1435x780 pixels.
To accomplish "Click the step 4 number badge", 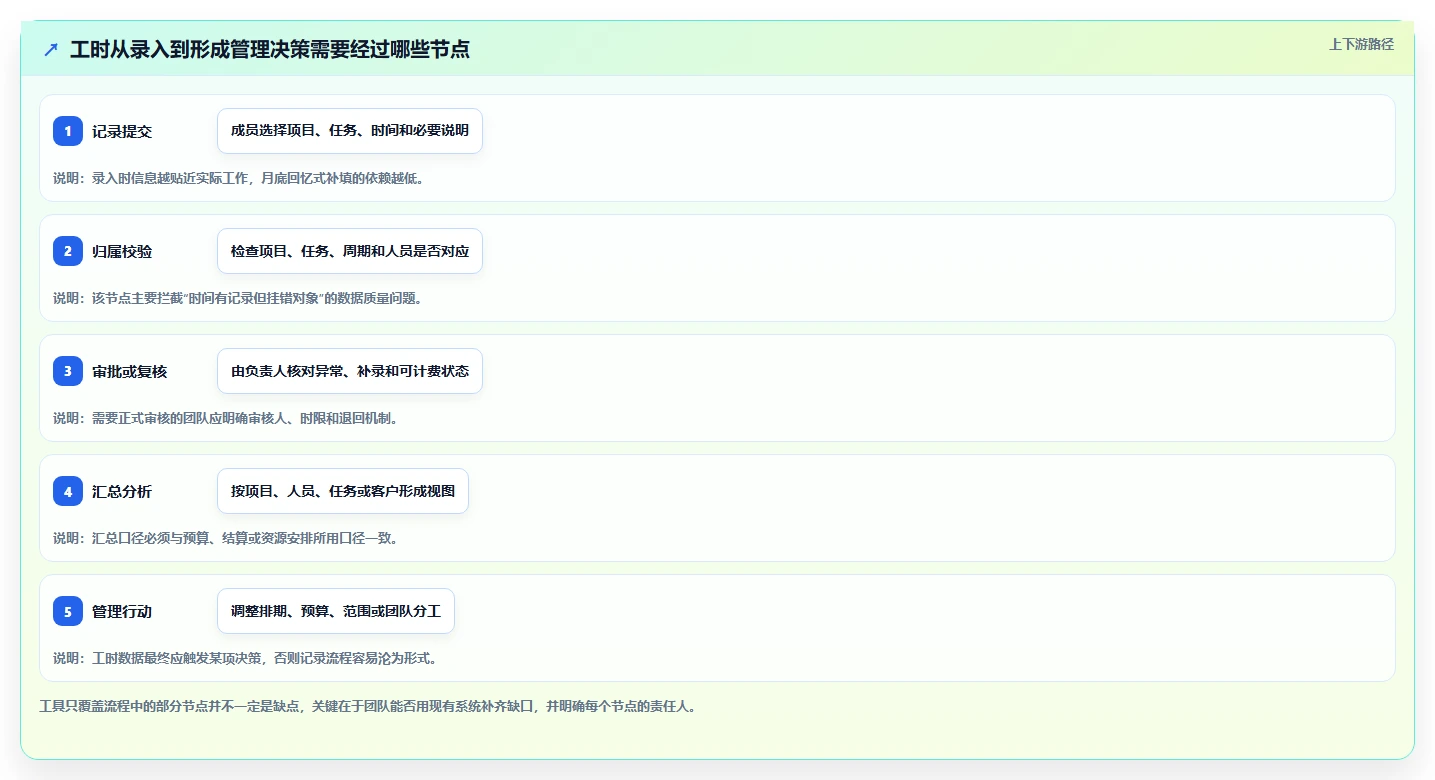I will (68, 491).
